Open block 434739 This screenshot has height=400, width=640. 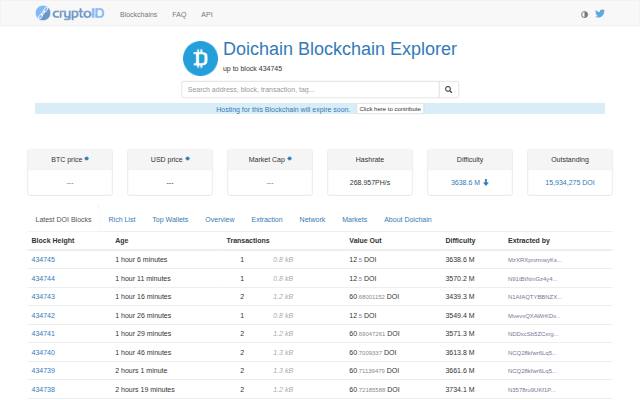point(43,371)
